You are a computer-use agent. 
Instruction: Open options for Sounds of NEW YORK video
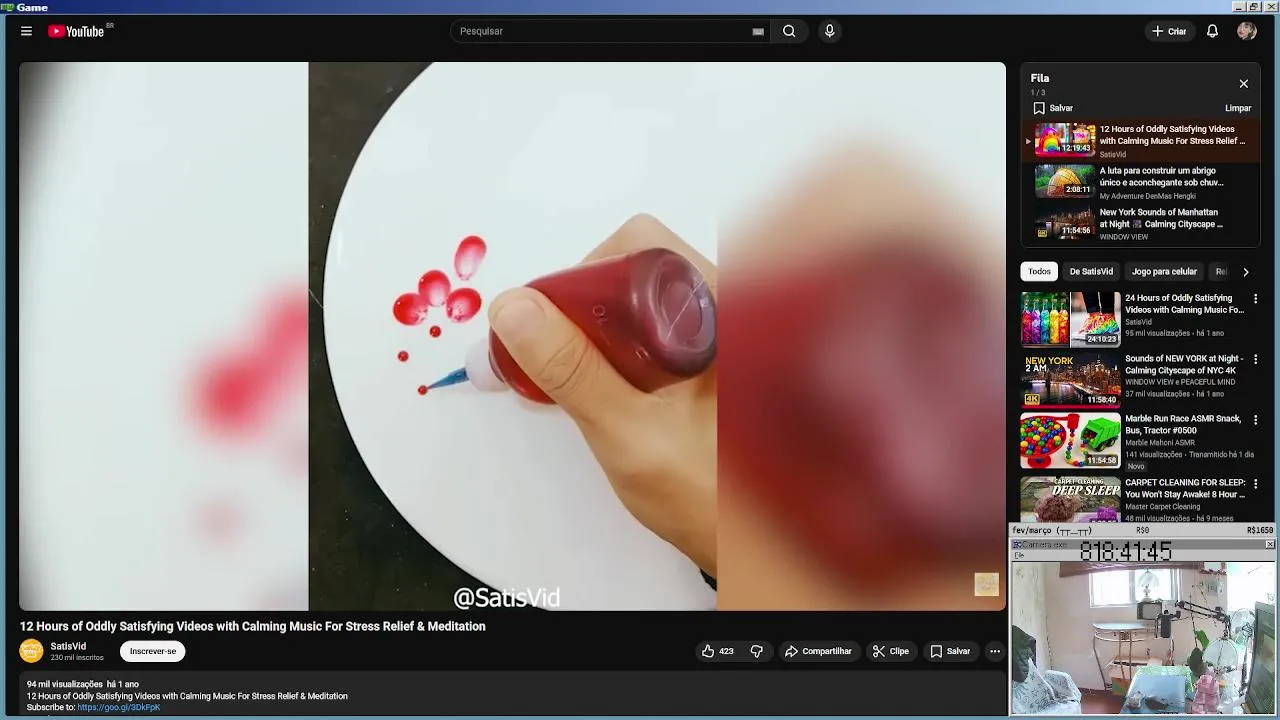tap(1256, 359)
